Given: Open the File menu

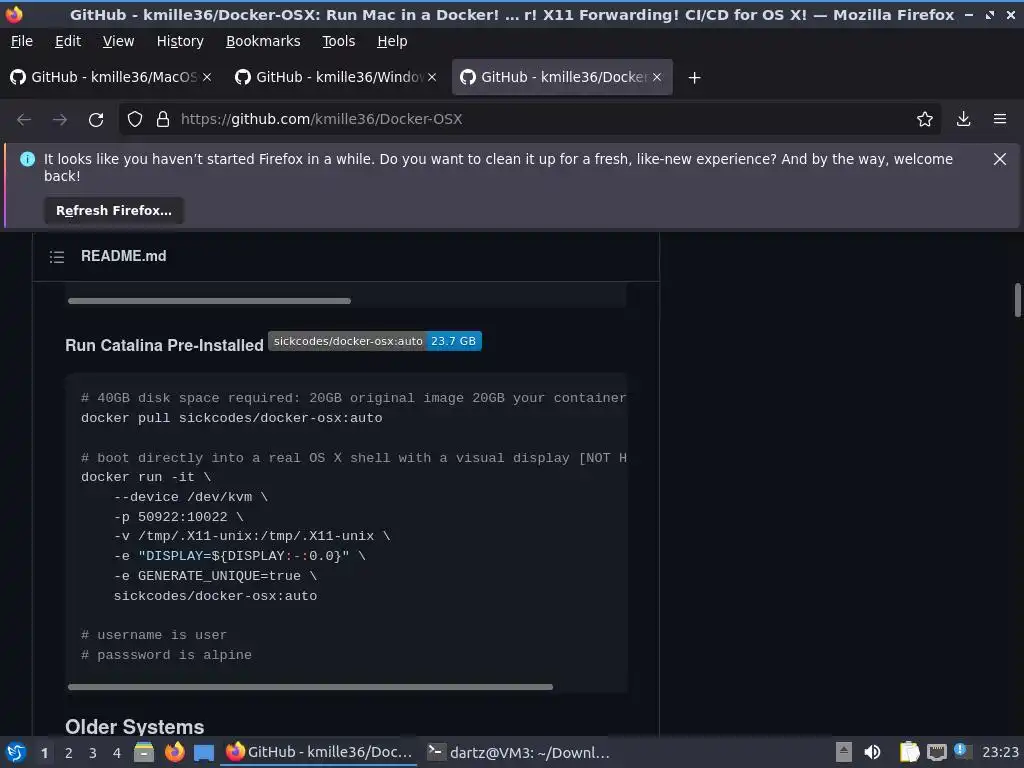Looking at the screenshot, I should 22,41.
